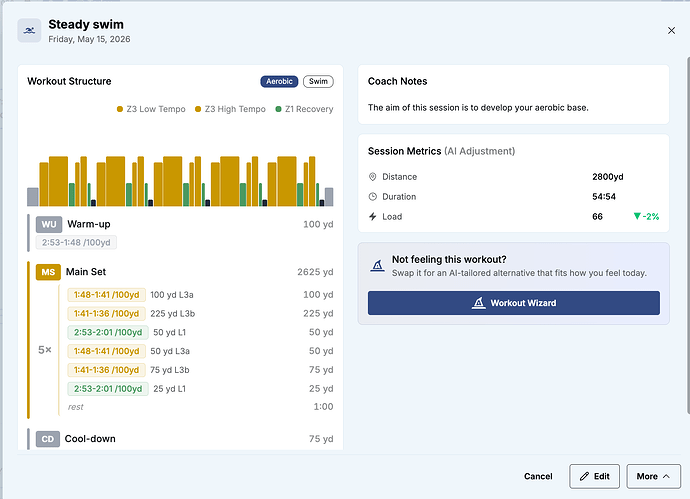Toggle the Z3 High Tempo legend item
Screen dimensions: 690x499
coord(230,109)
